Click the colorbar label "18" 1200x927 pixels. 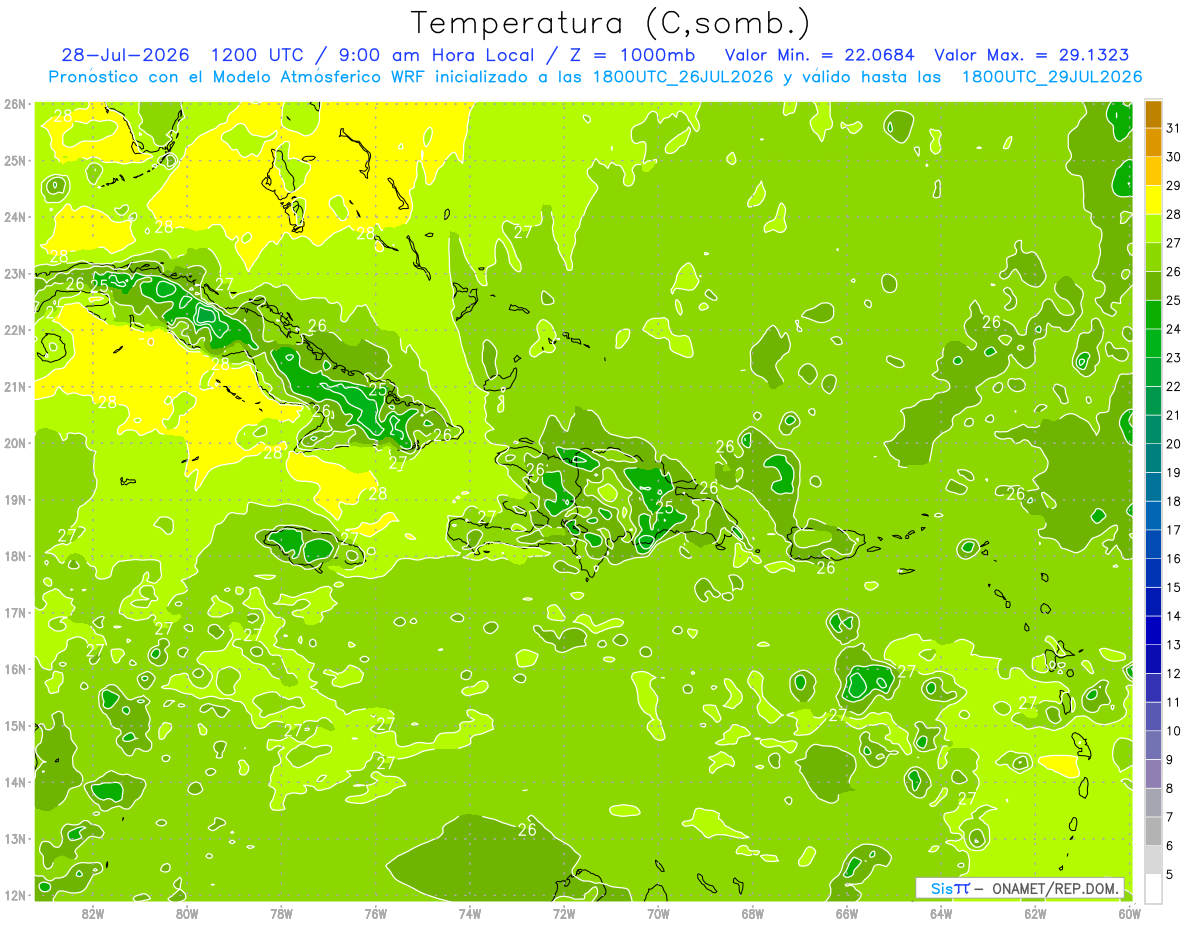(1174, 501)
